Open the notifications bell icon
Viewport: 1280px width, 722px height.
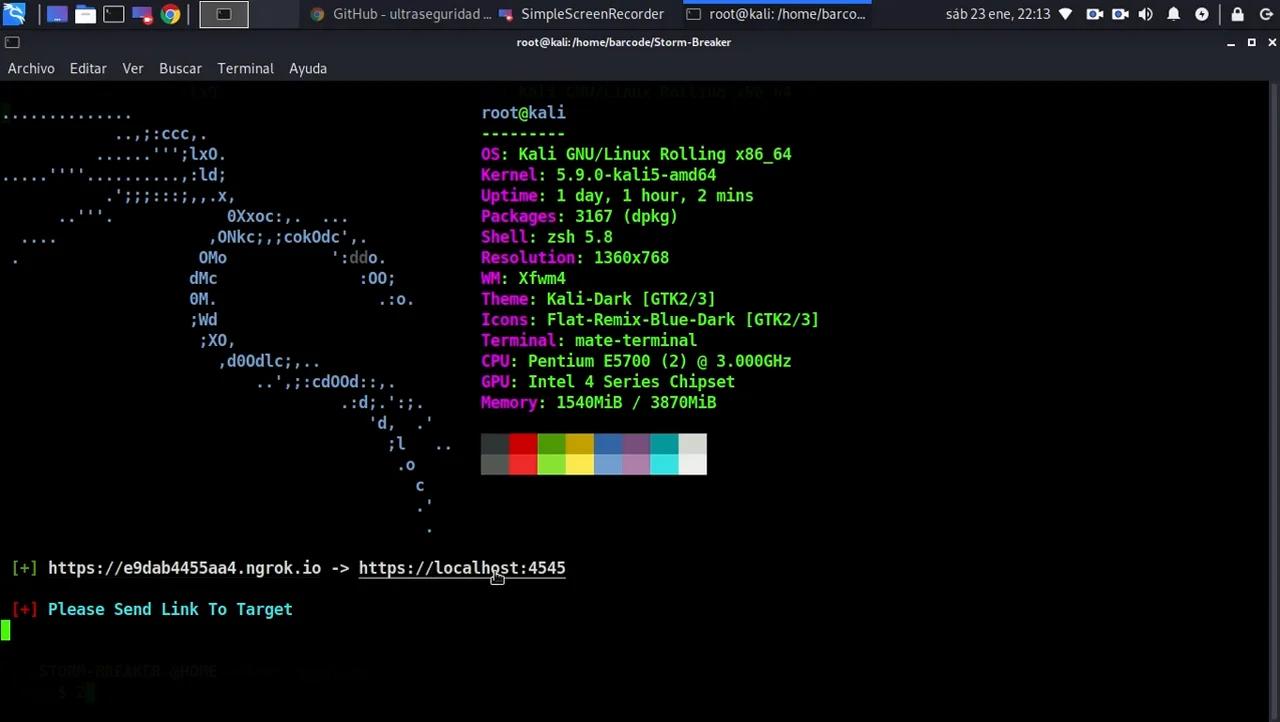coord(1174,14)
